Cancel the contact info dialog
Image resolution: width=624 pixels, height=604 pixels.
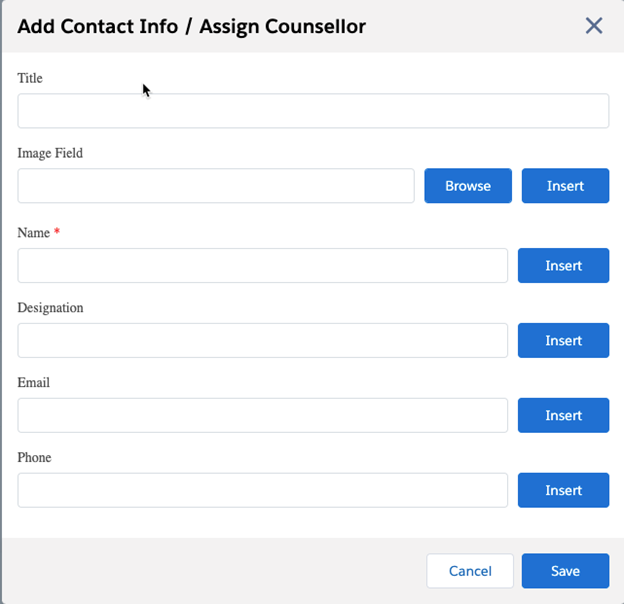pos(470,571)
